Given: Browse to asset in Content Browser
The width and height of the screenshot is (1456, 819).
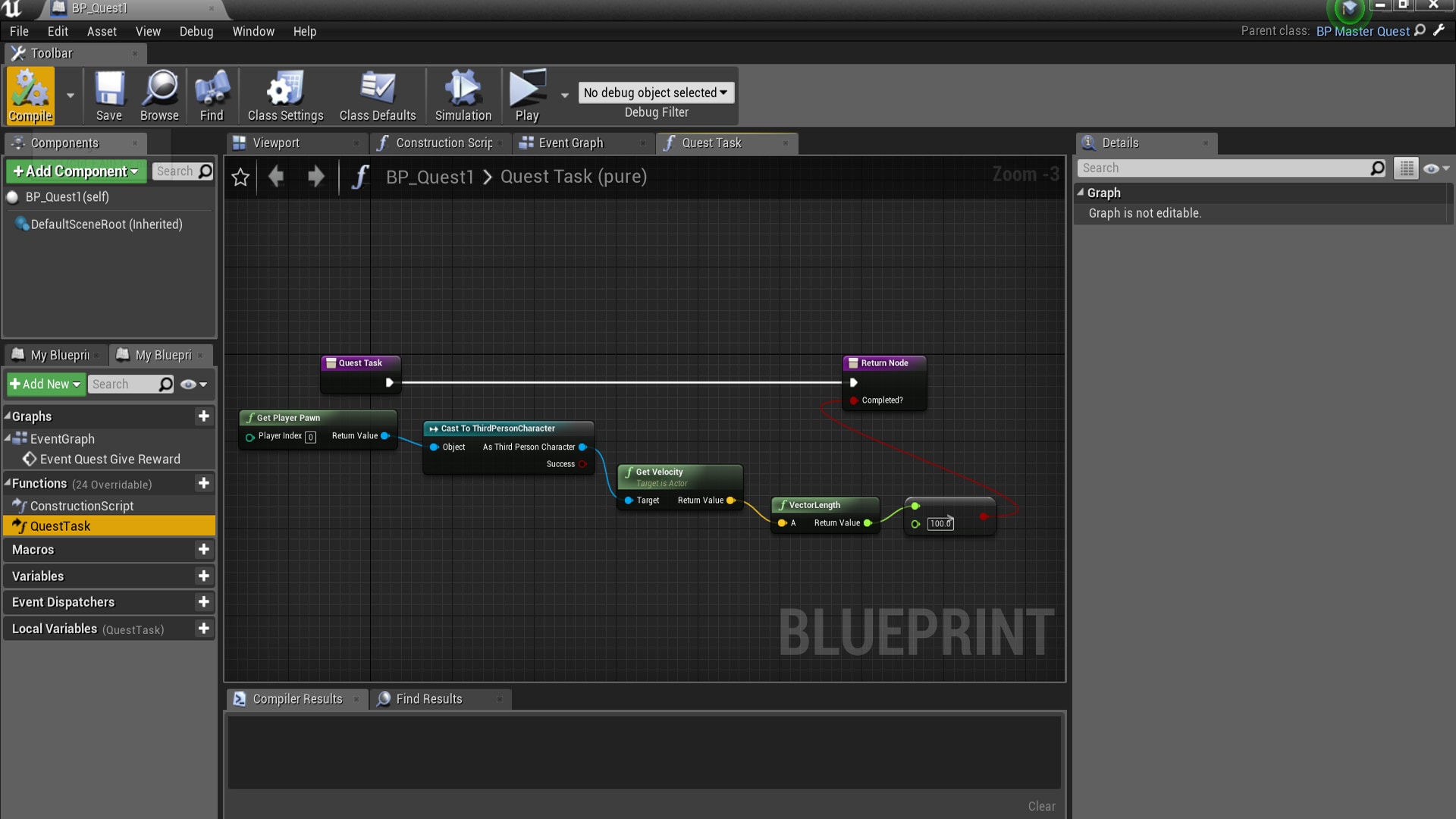Looking at the screenshot, I should [159, 95].
